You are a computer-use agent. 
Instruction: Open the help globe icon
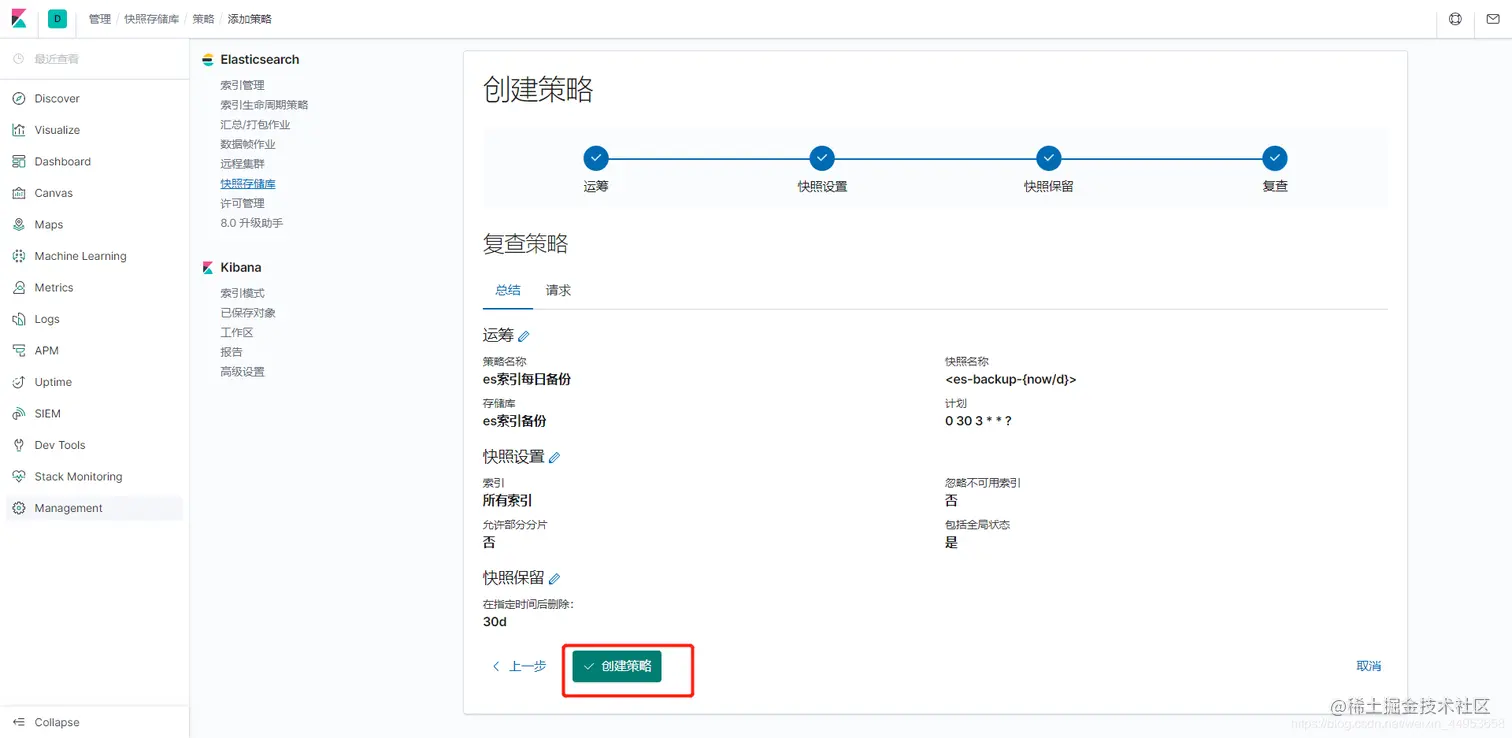pyautogui.click(x=1455, y=19)
